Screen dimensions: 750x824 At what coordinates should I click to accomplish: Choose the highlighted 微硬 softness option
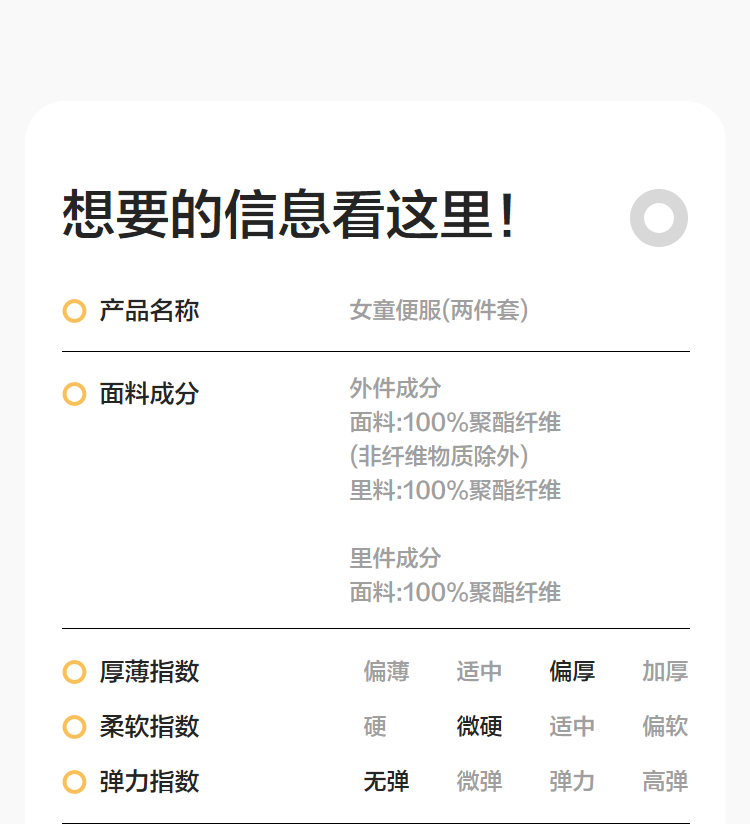[x=479, y=727]
